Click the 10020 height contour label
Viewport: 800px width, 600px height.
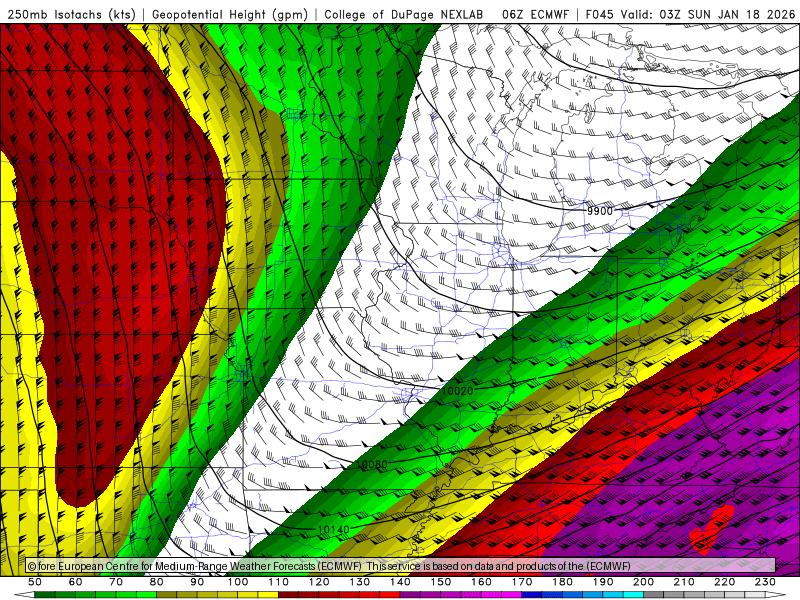(x=457, y=391)
